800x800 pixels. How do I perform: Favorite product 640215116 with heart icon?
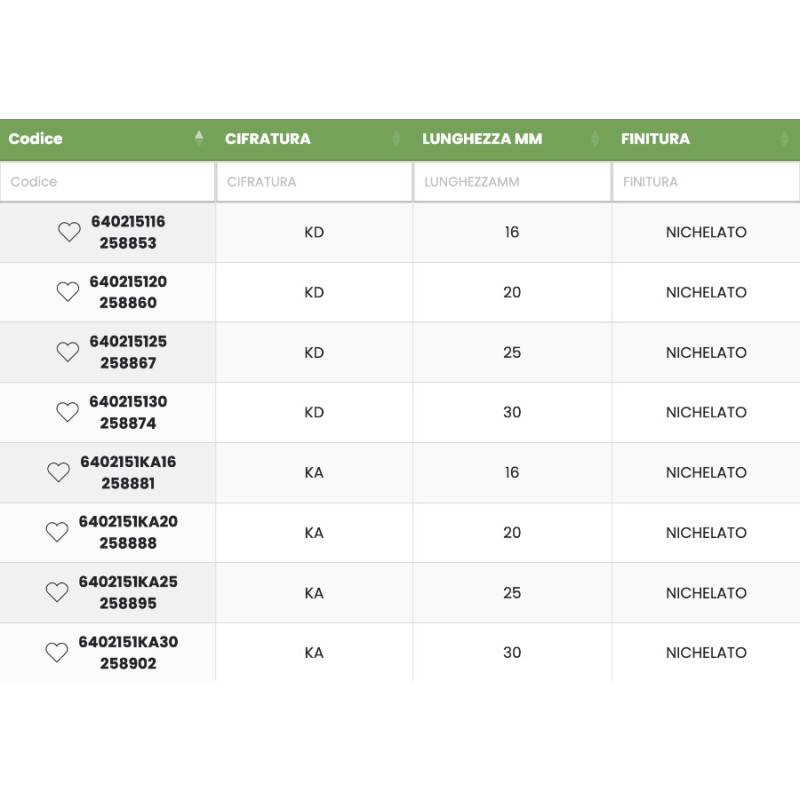[69, 232]
